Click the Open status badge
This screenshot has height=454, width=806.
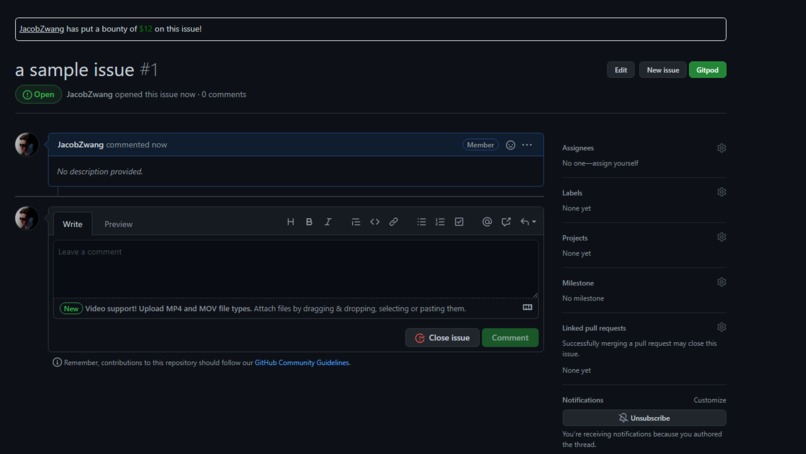click(38, 95)
